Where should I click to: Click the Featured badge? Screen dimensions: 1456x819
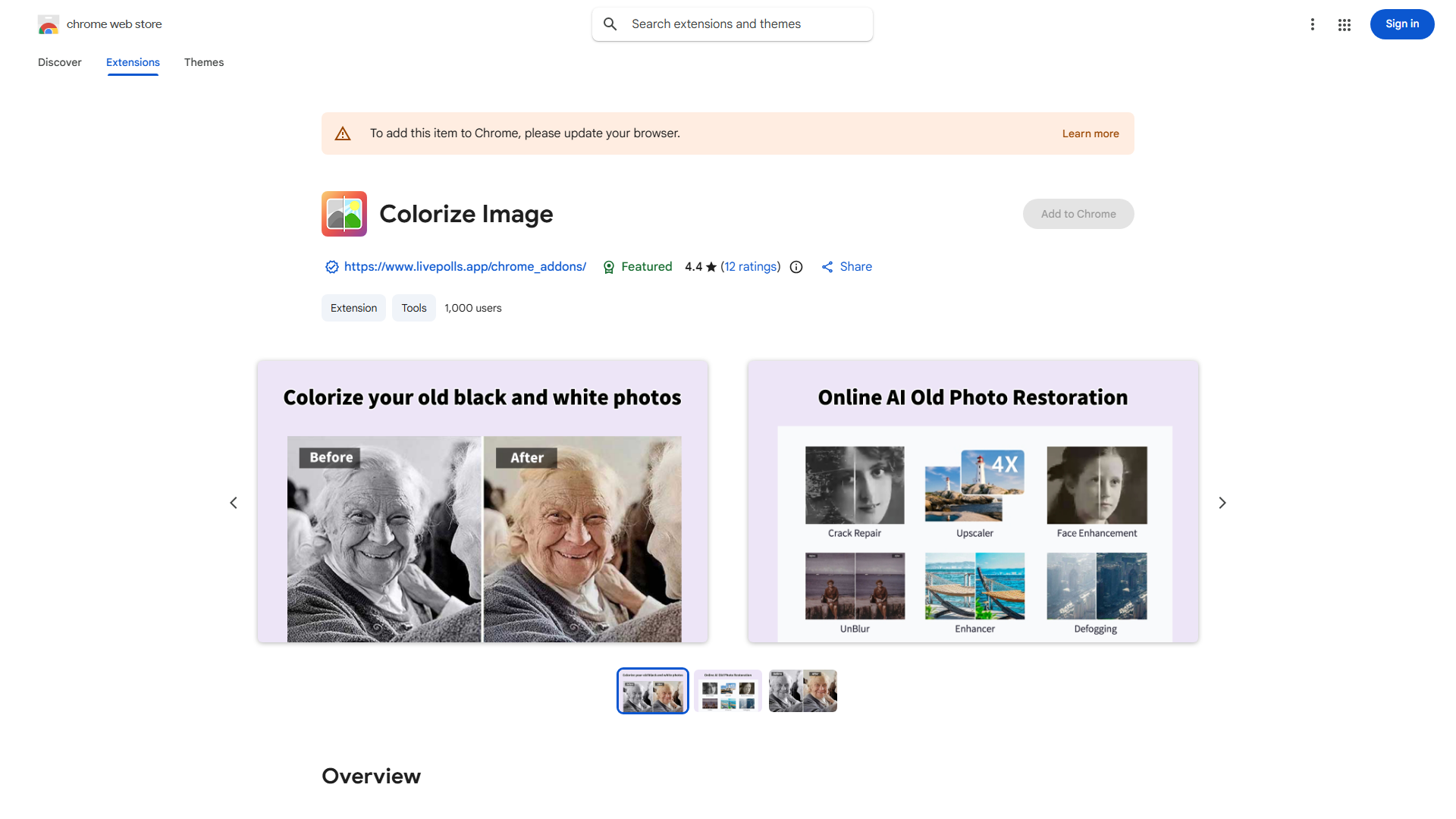[x=637, y=266]
